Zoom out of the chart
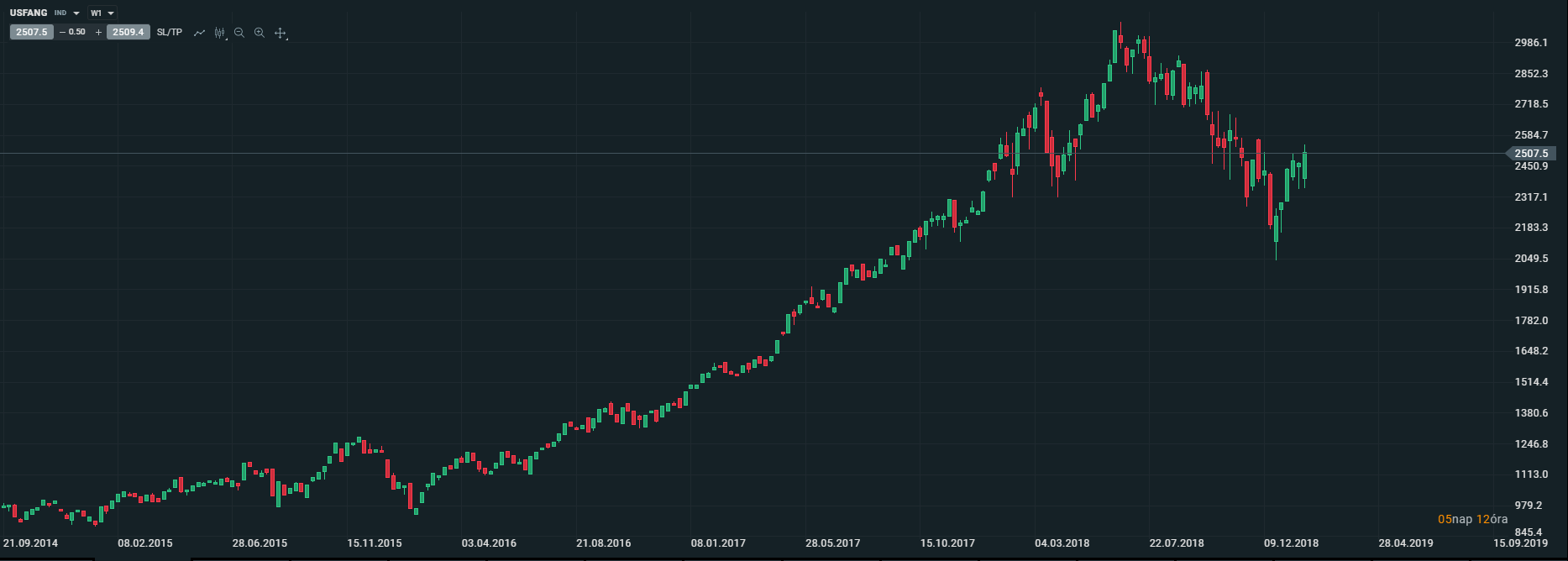The height and width of the screenshot is (561, 1568). click(x=239, y=33)
